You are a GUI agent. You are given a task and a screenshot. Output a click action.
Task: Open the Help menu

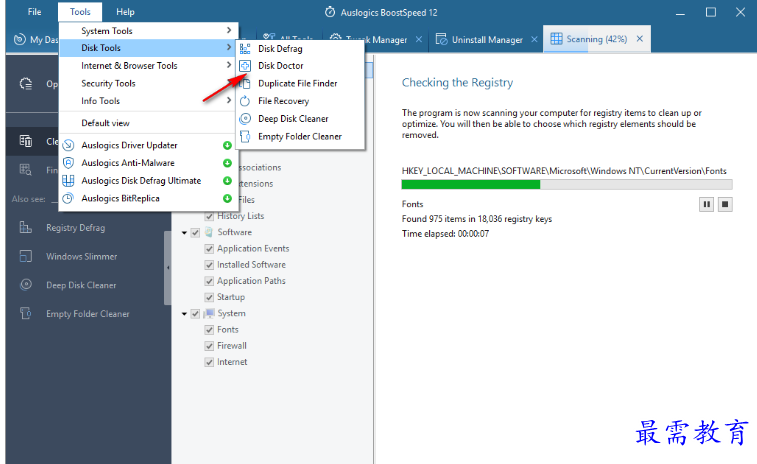click(125, 12)
